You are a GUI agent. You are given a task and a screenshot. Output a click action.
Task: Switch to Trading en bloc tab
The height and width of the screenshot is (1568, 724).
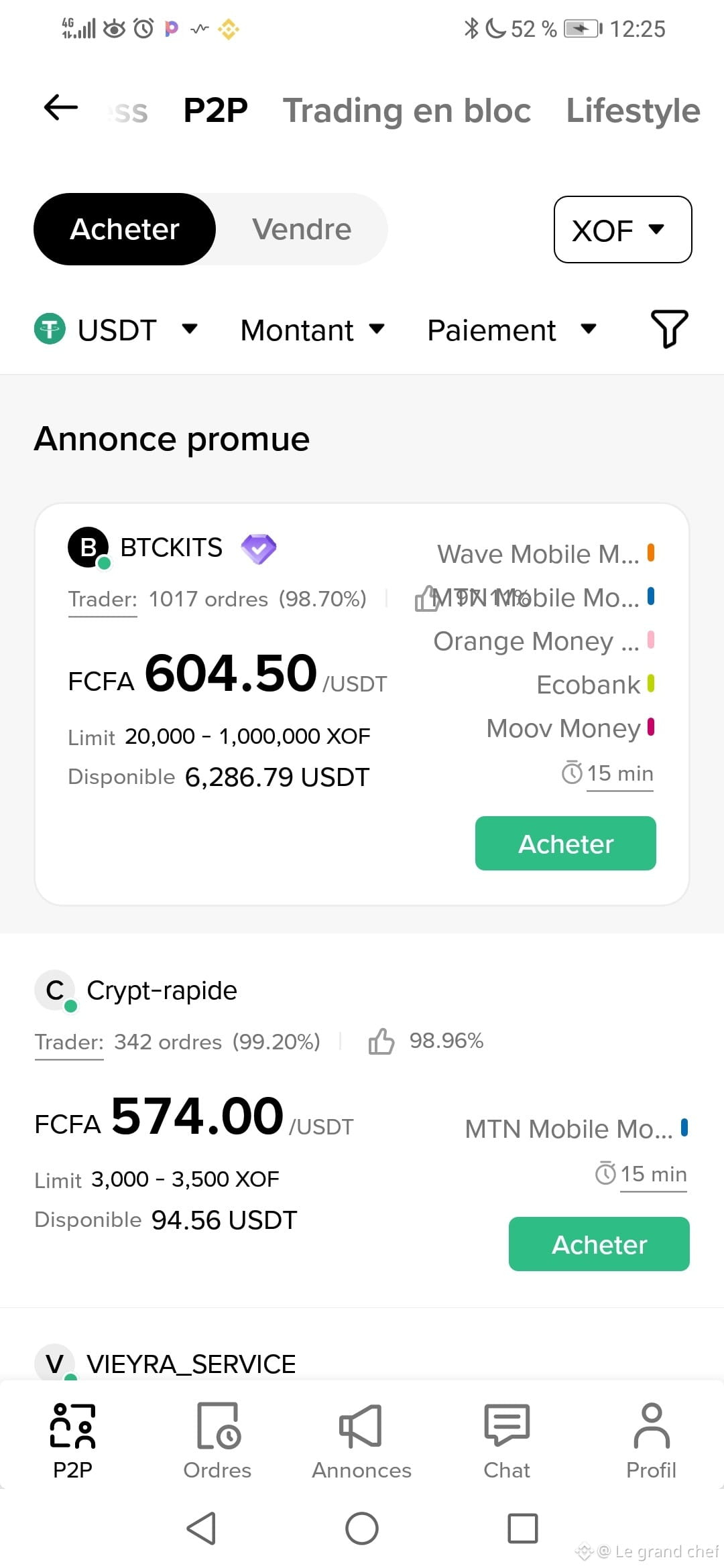[x=407, y=111]
